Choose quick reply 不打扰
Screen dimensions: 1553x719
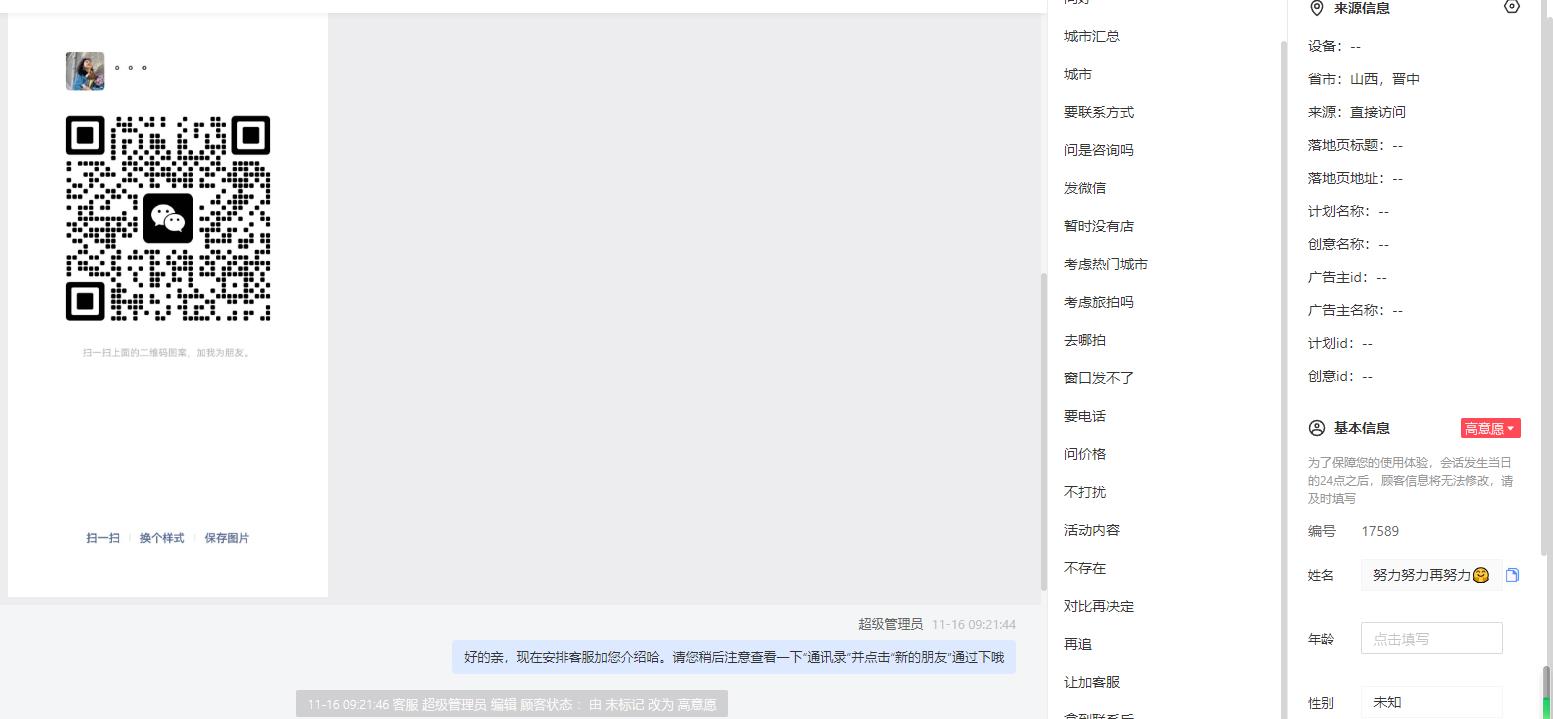click(x=1085, y=492)
